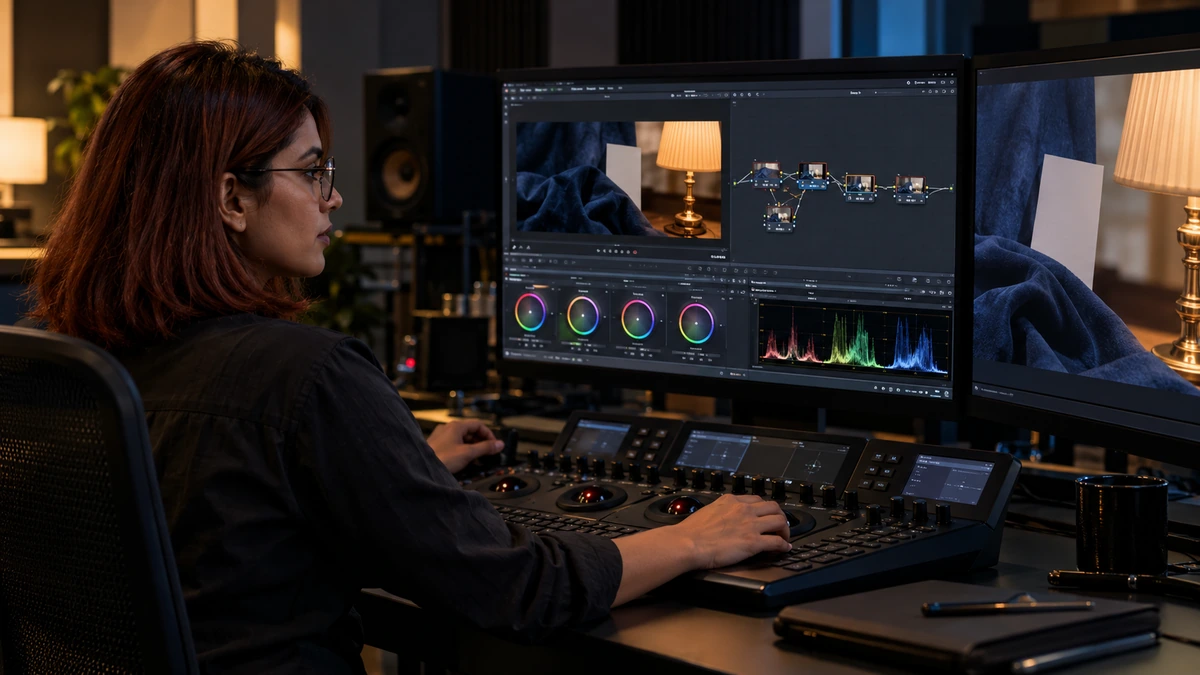Click the Gain color wheel

pyautogui.click(x=638, y=319)
